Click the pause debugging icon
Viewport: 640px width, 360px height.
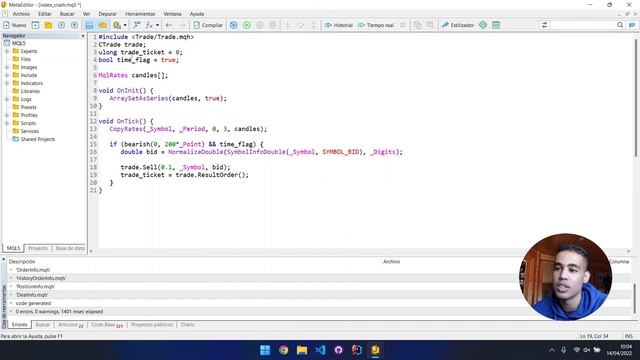[x=260, y=25]
